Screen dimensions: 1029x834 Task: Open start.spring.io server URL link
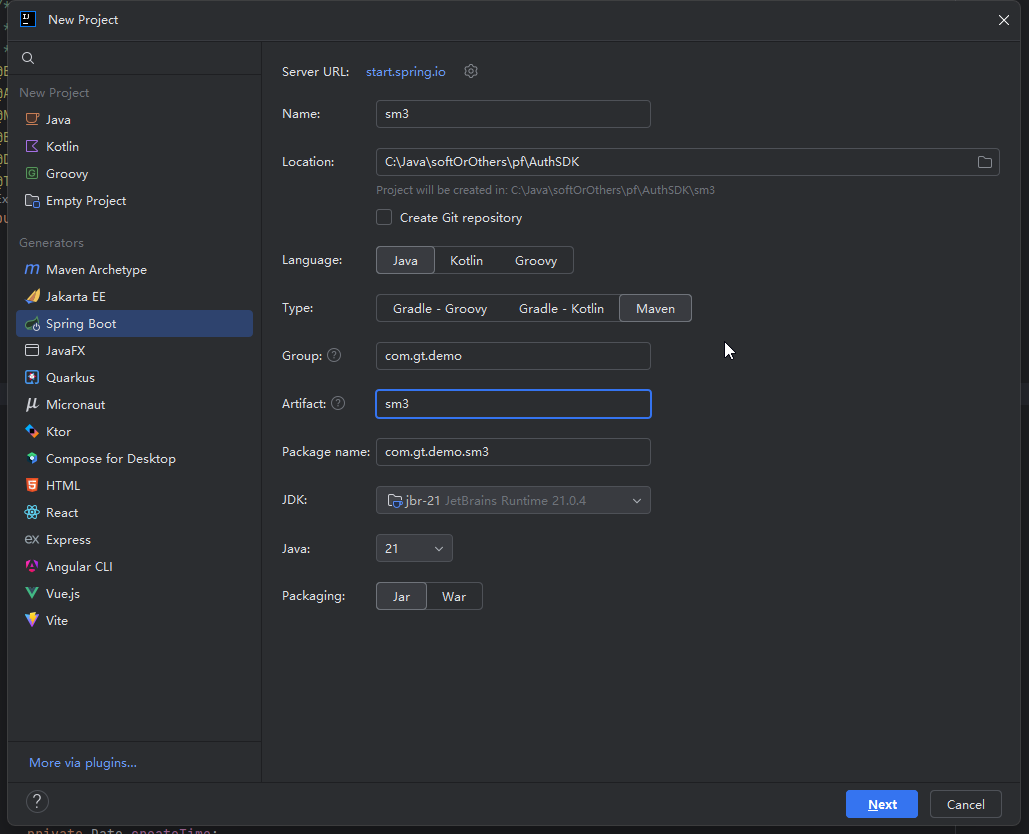pyautogui.click(x=406, y=72)
